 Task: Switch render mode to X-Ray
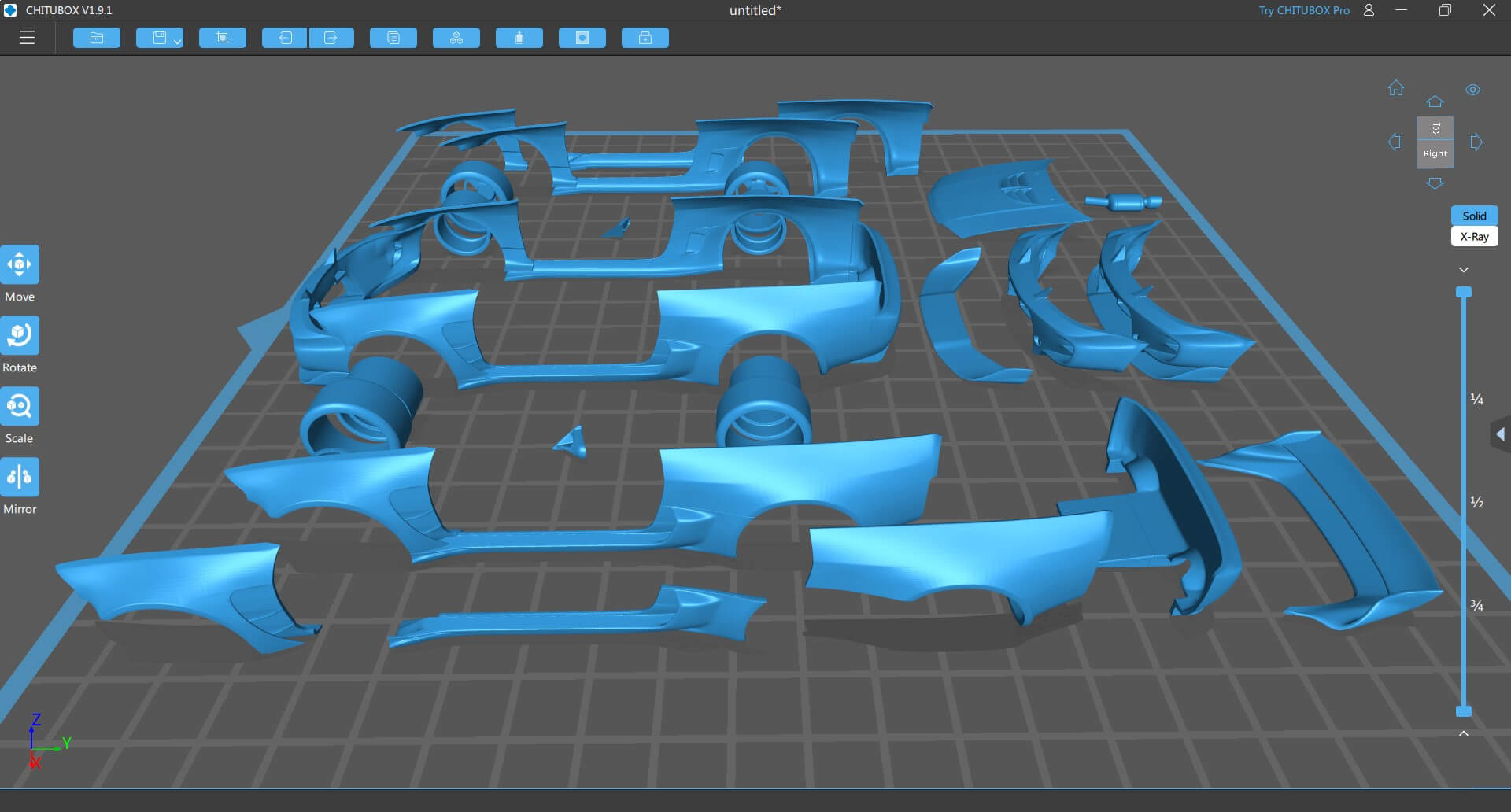(x=1474, y=237)
